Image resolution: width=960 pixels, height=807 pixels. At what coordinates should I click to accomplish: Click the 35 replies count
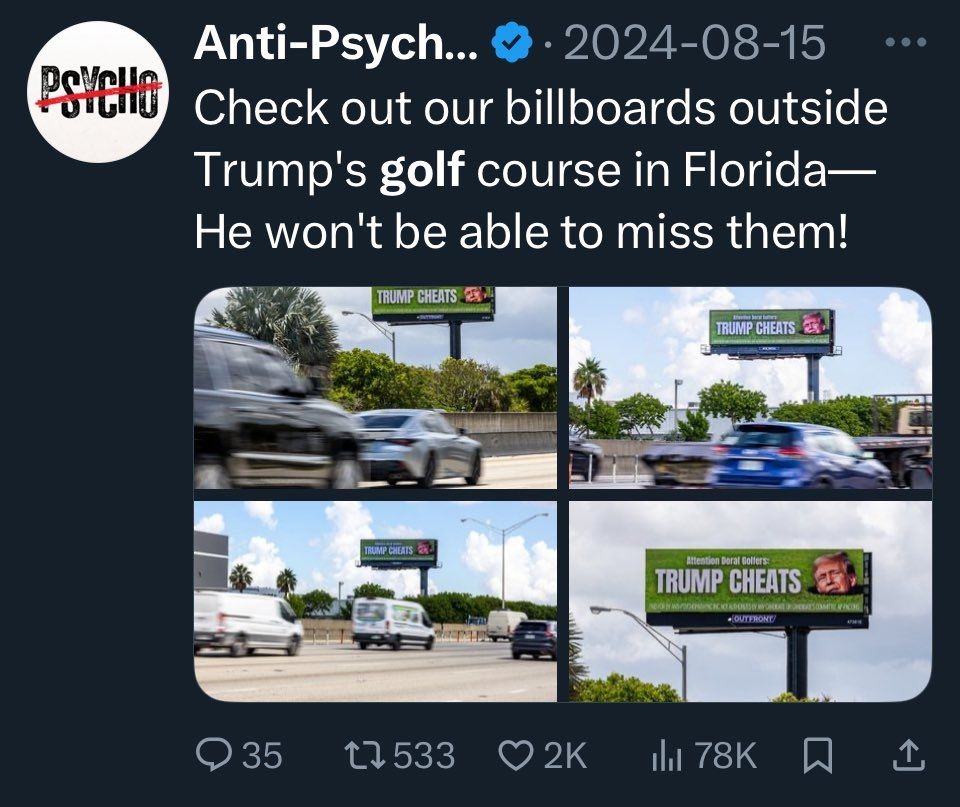(x=262, y=756)
